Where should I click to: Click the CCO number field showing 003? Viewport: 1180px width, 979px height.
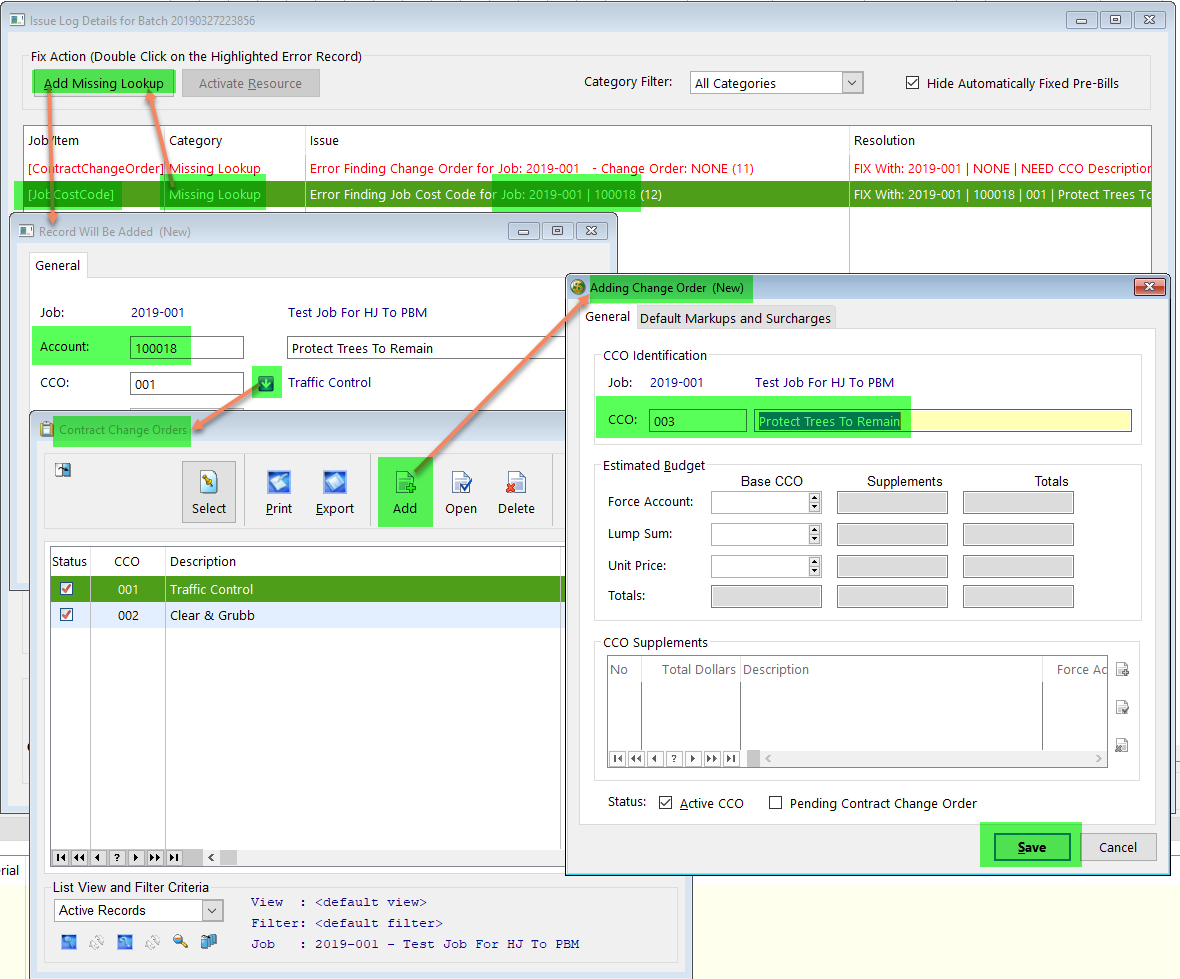(x=698, y=421)
